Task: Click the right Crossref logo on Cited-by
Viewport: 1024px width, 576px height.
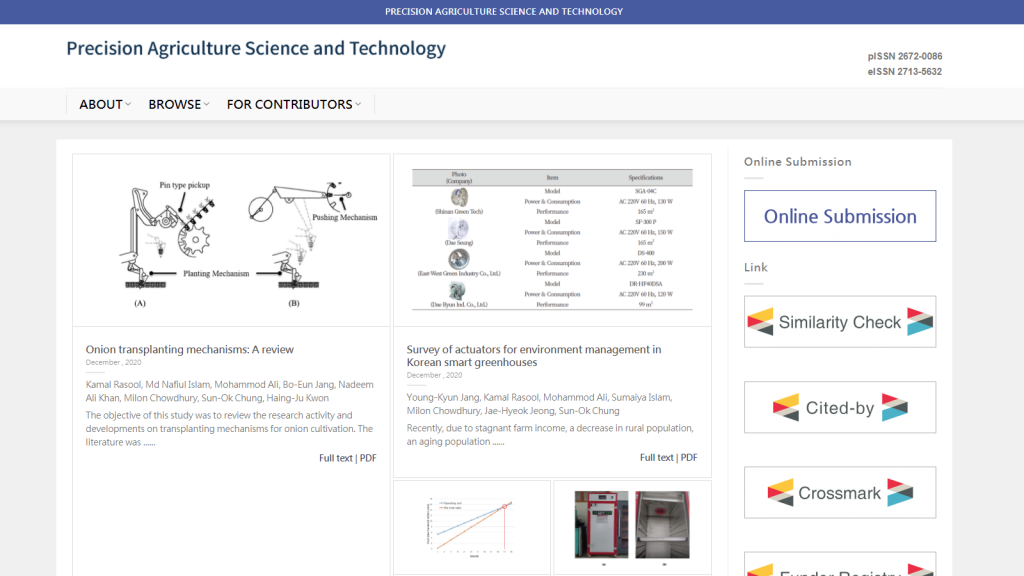Action: pyautogui.click(x=895, y=408)
